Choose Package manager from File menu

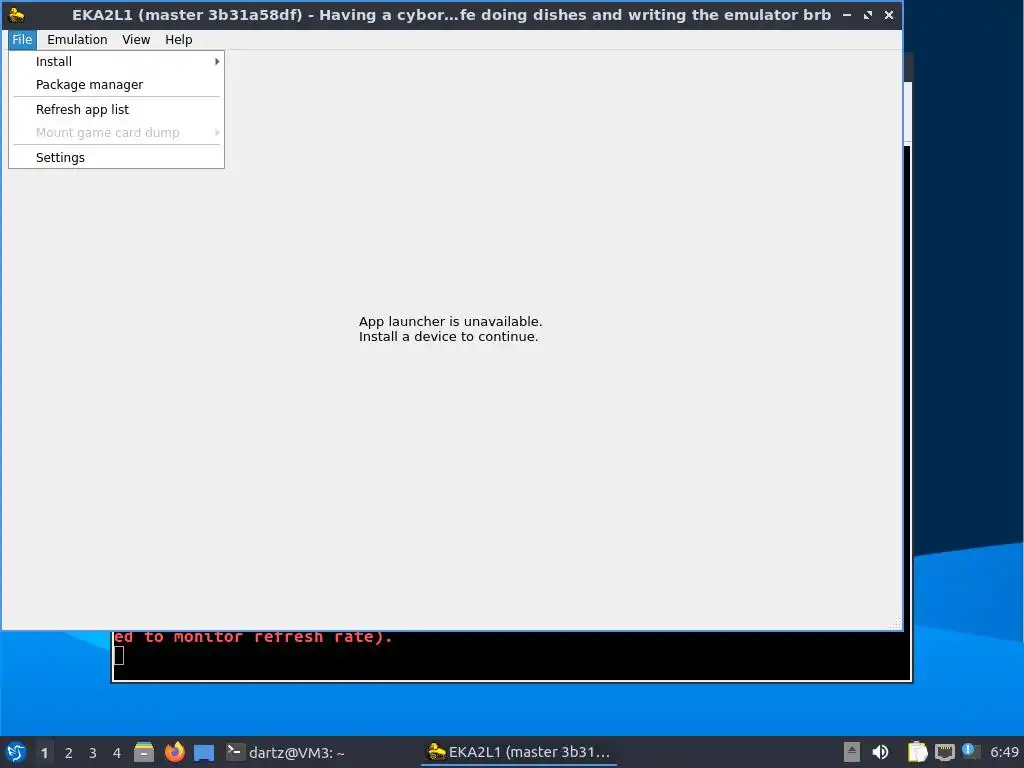pyautogui.click(x=116, y=84)
